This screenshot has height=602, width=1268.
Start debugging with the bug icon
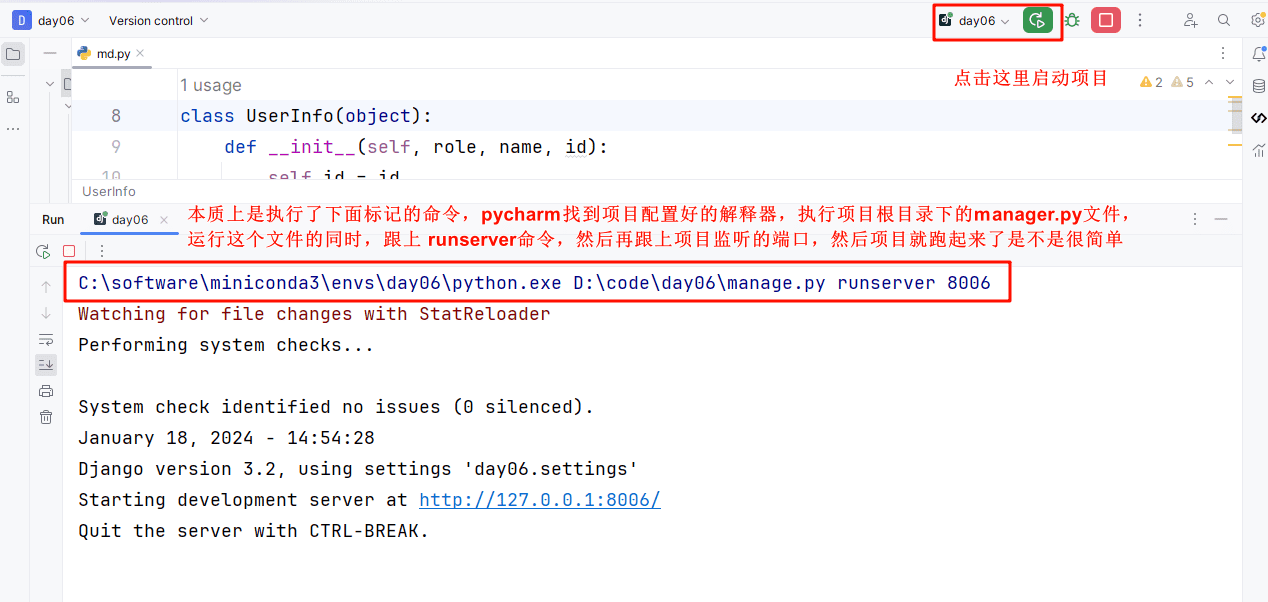1072,20
